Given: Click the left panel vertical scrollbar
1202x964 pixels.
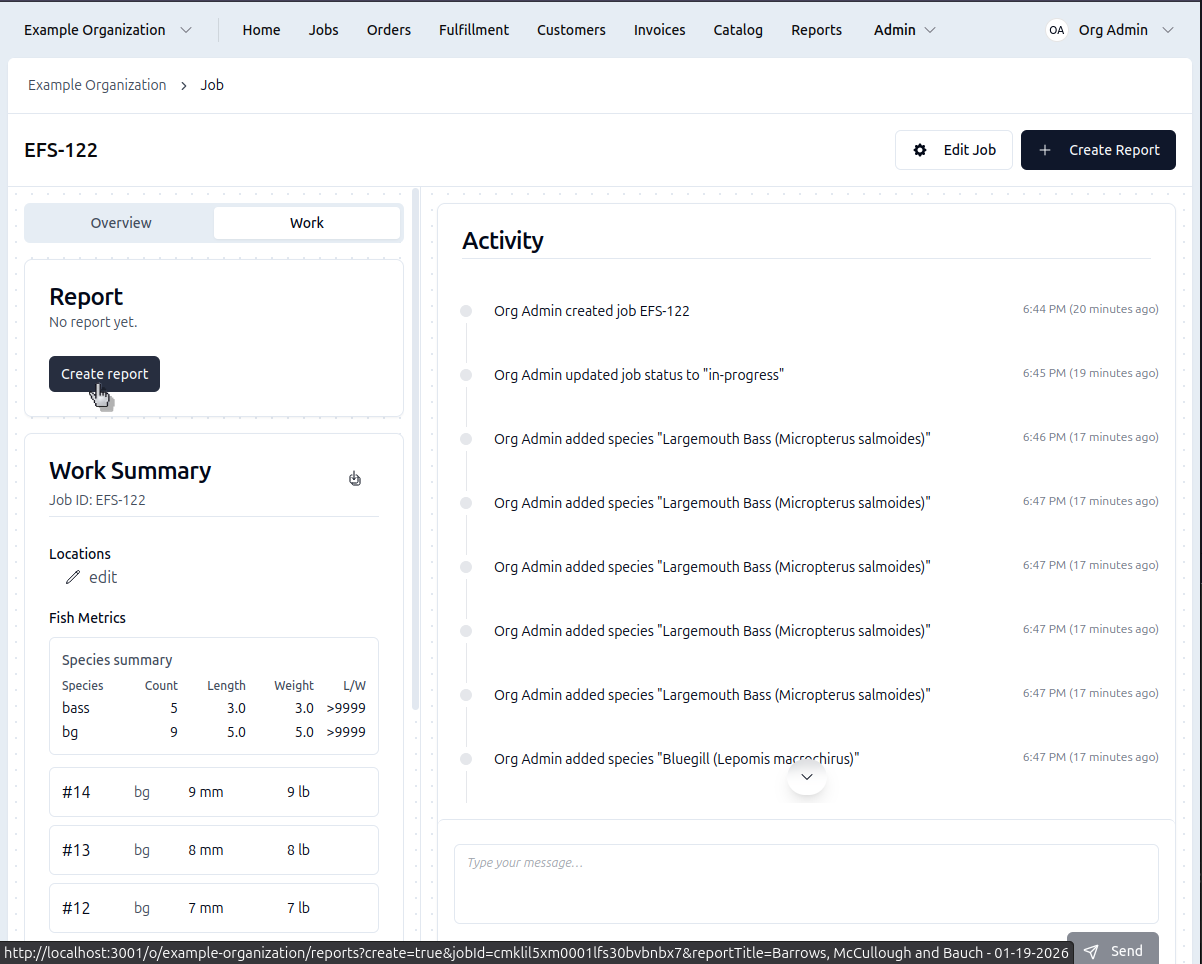Looking at the screenshot, I should click(x=415, y=450).
